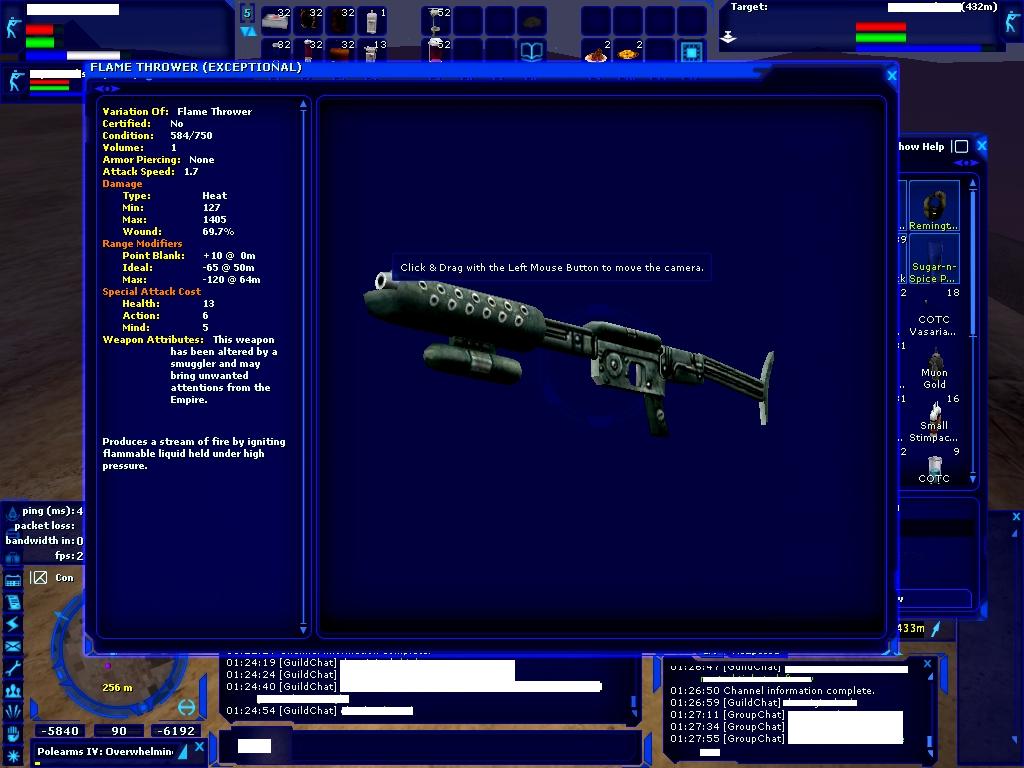1024x768 pixels.
Task: Click the -5840 X coordinate readout
Action: tap(60, 731)
